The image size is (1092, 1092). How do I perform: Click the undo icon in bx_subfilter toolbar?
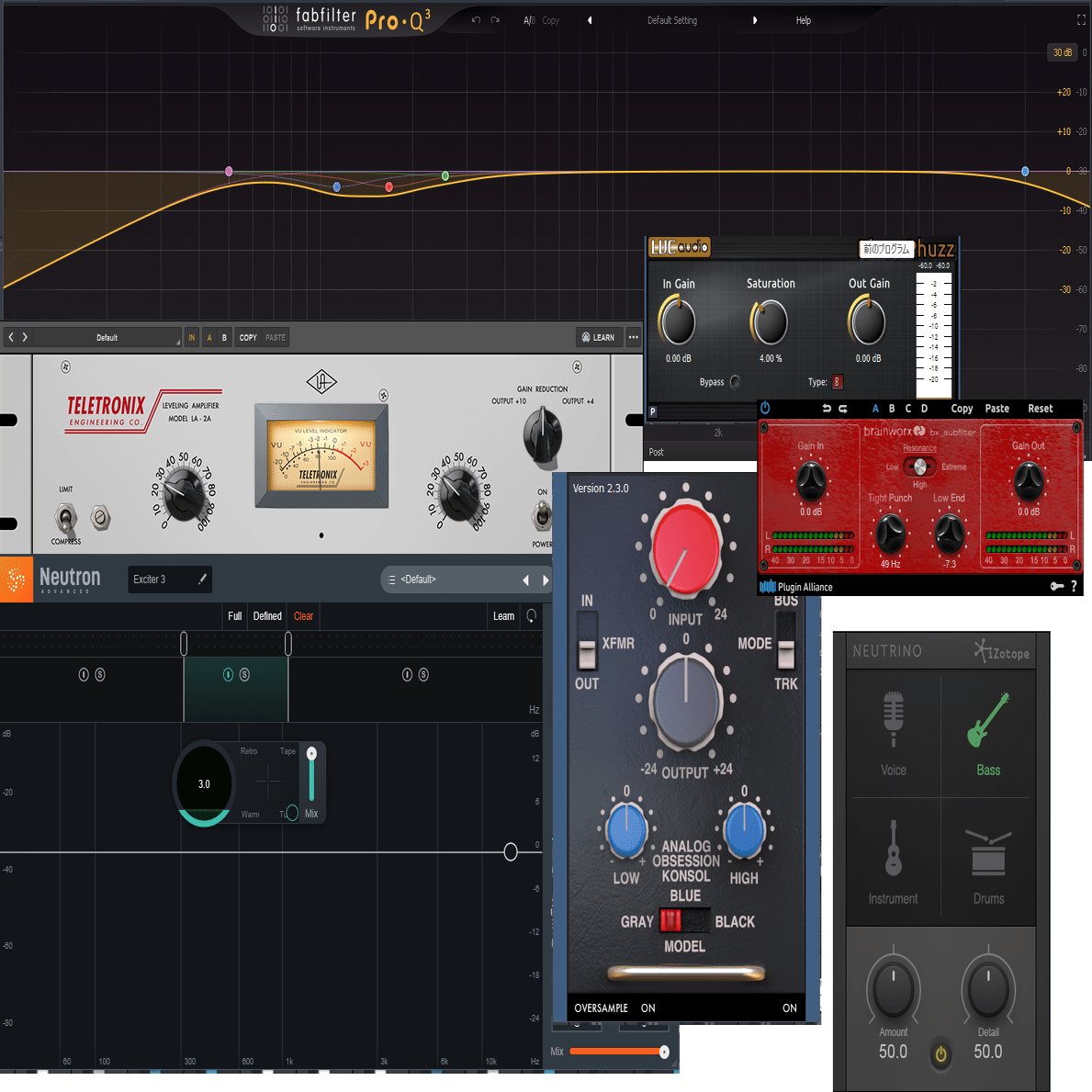(x=827, y=409)
